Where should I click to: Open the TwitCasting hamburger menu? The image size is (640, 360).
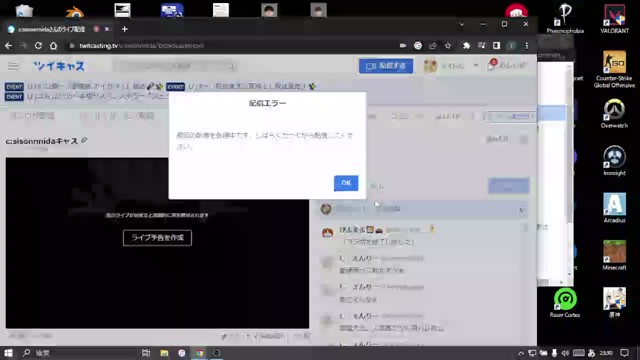pos(13,66)
